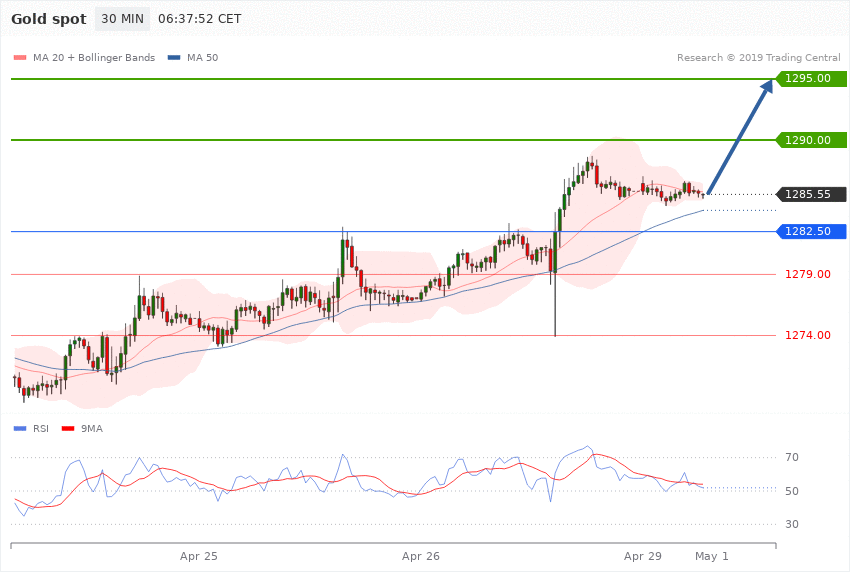The width and height of the screenshot is (850, 576).
Task: Click the 1279.00 red support label
Action: 808,274
